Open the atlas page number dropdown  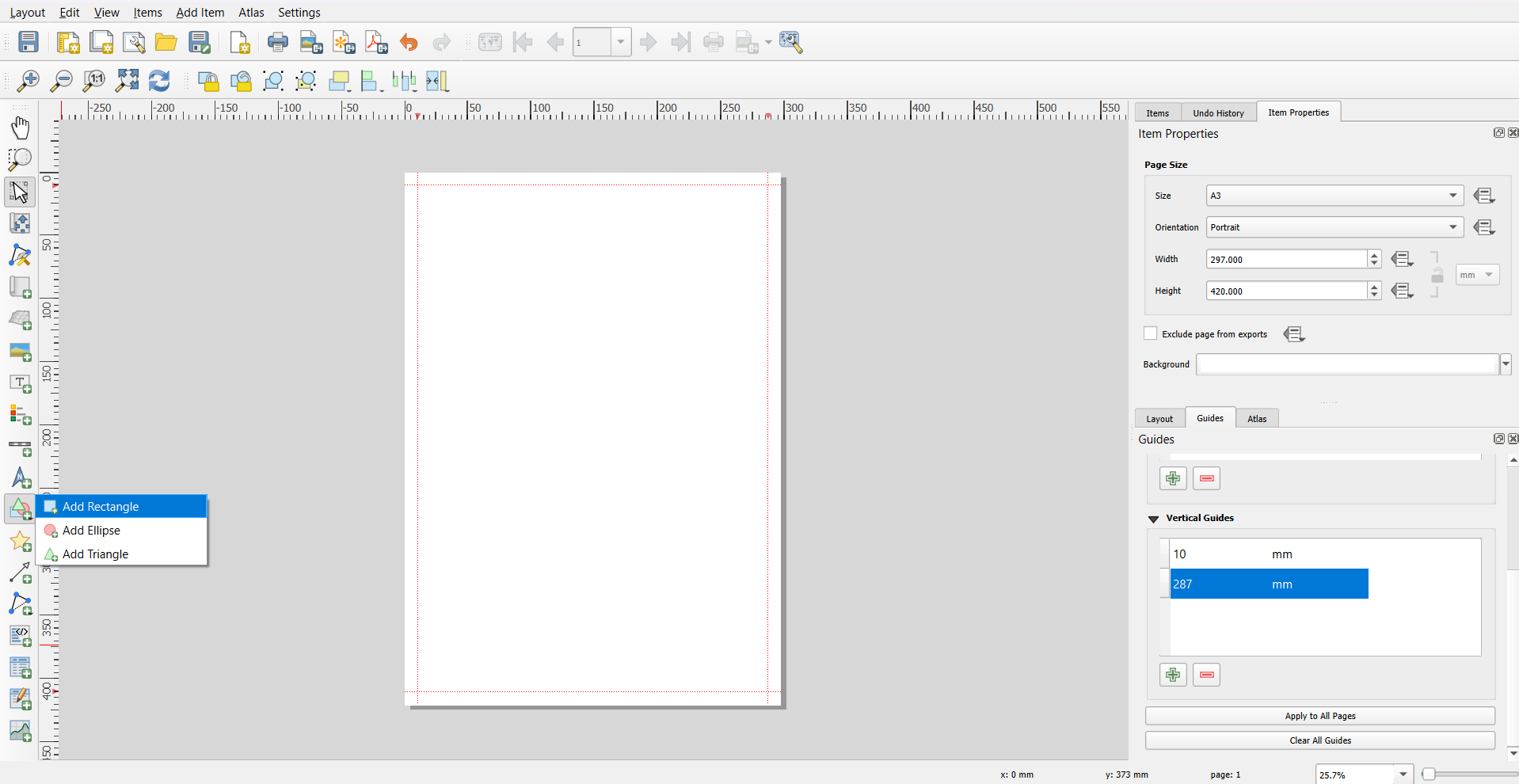(621, 42)
